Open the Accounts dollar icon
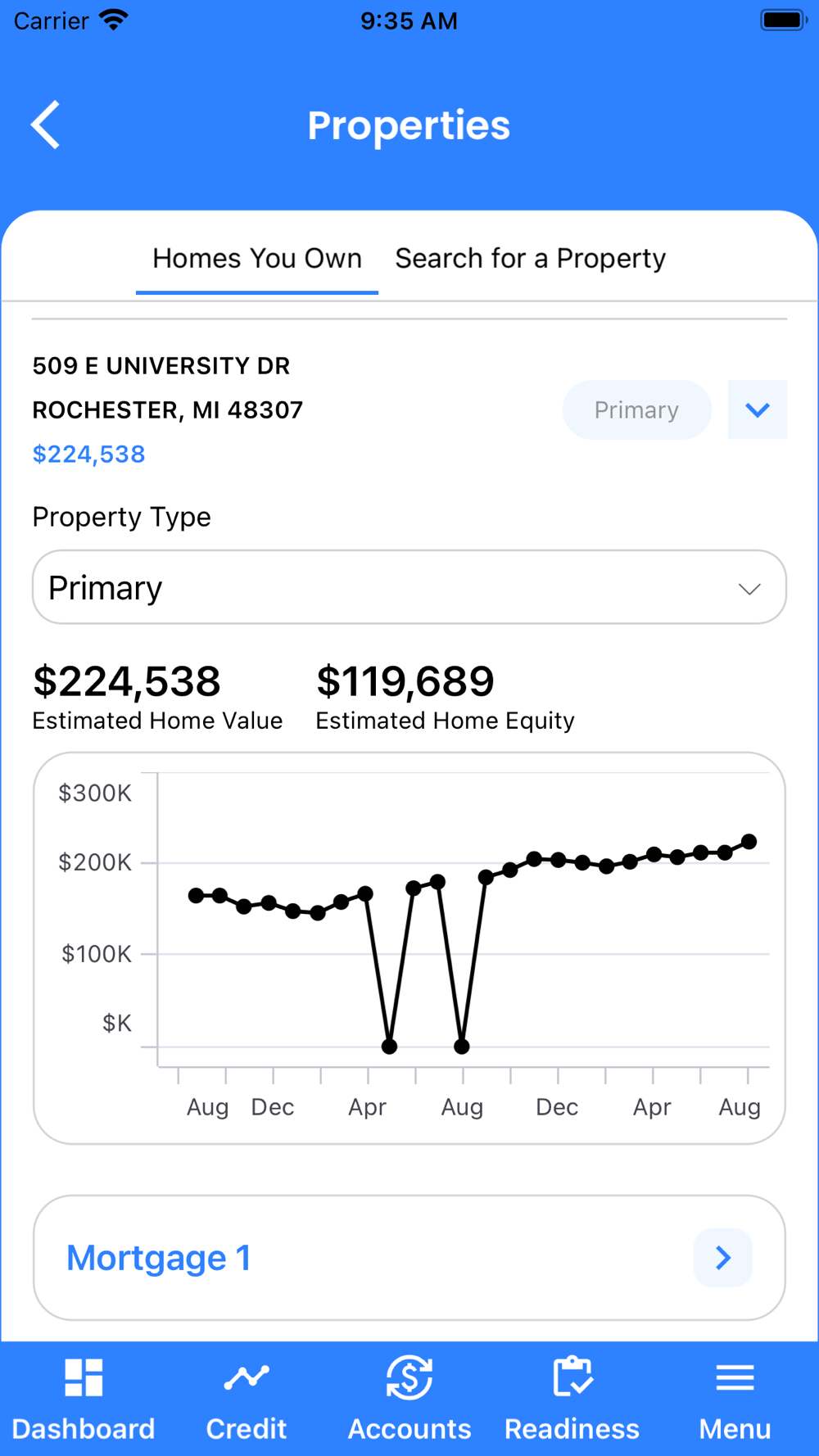 click(x=409, y=1377)
